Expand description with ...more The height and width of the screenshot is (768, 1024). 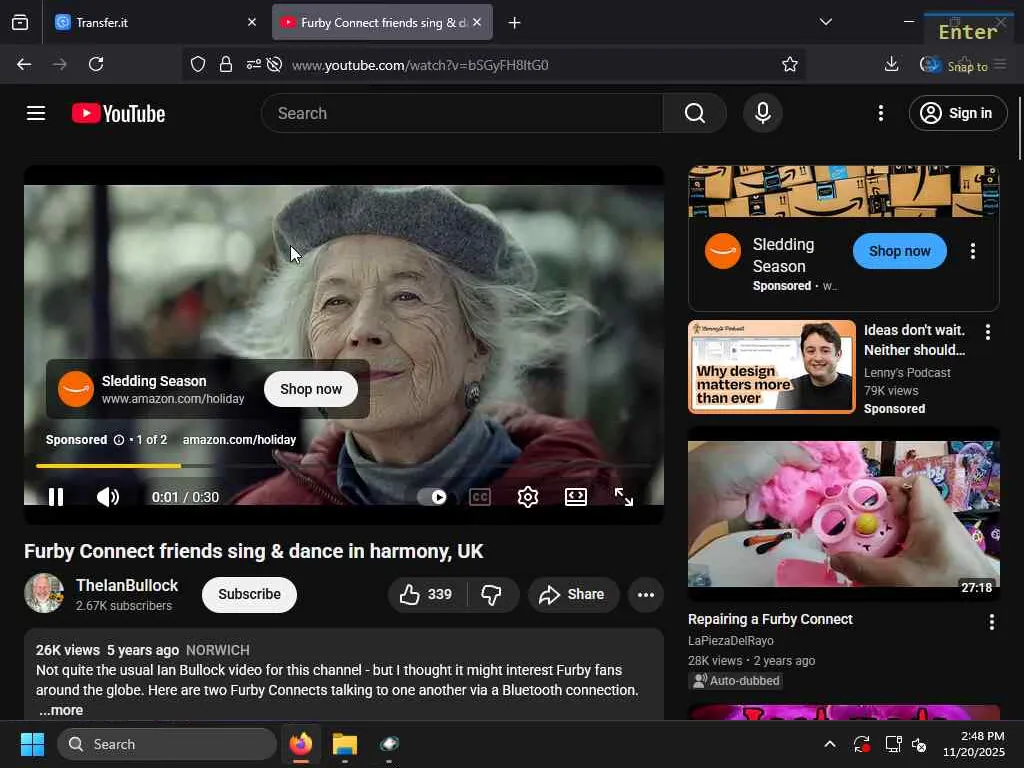click(x=61, y=710)
